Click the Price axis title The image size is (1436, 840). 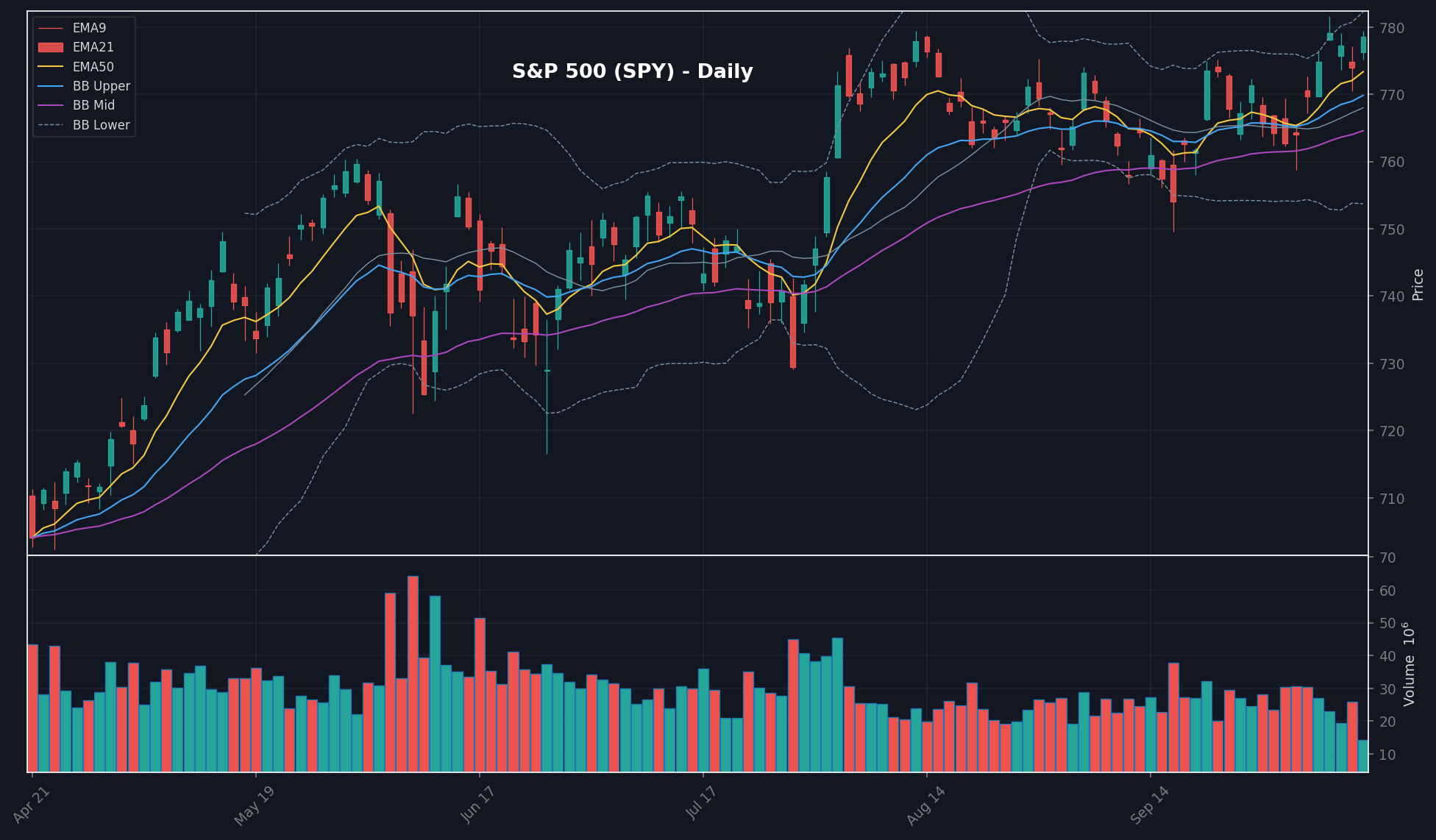click(1418, 285)
